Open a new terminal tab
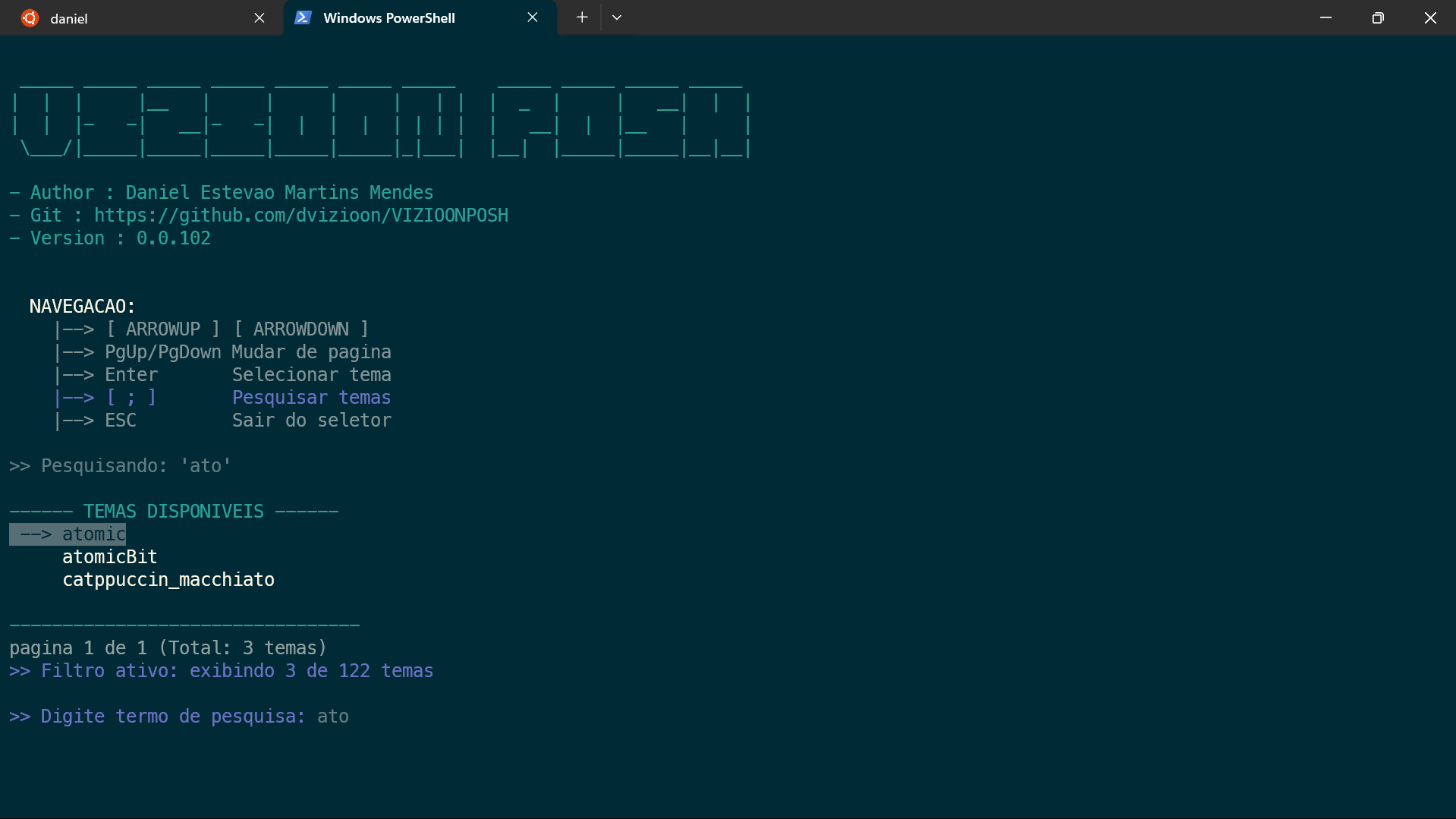 click(x=582, y=17)
